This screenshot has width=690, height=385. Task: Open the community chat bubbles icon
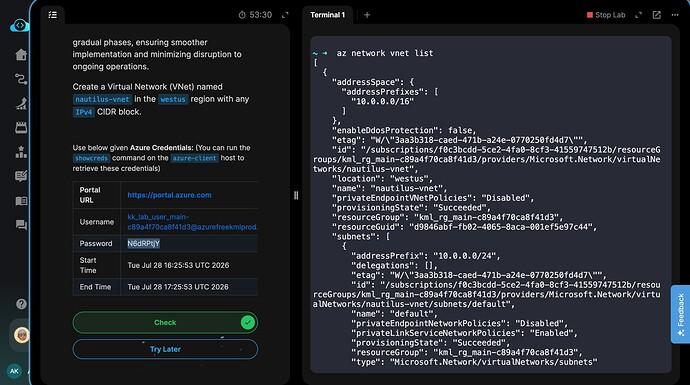click(x=21, y=225)
